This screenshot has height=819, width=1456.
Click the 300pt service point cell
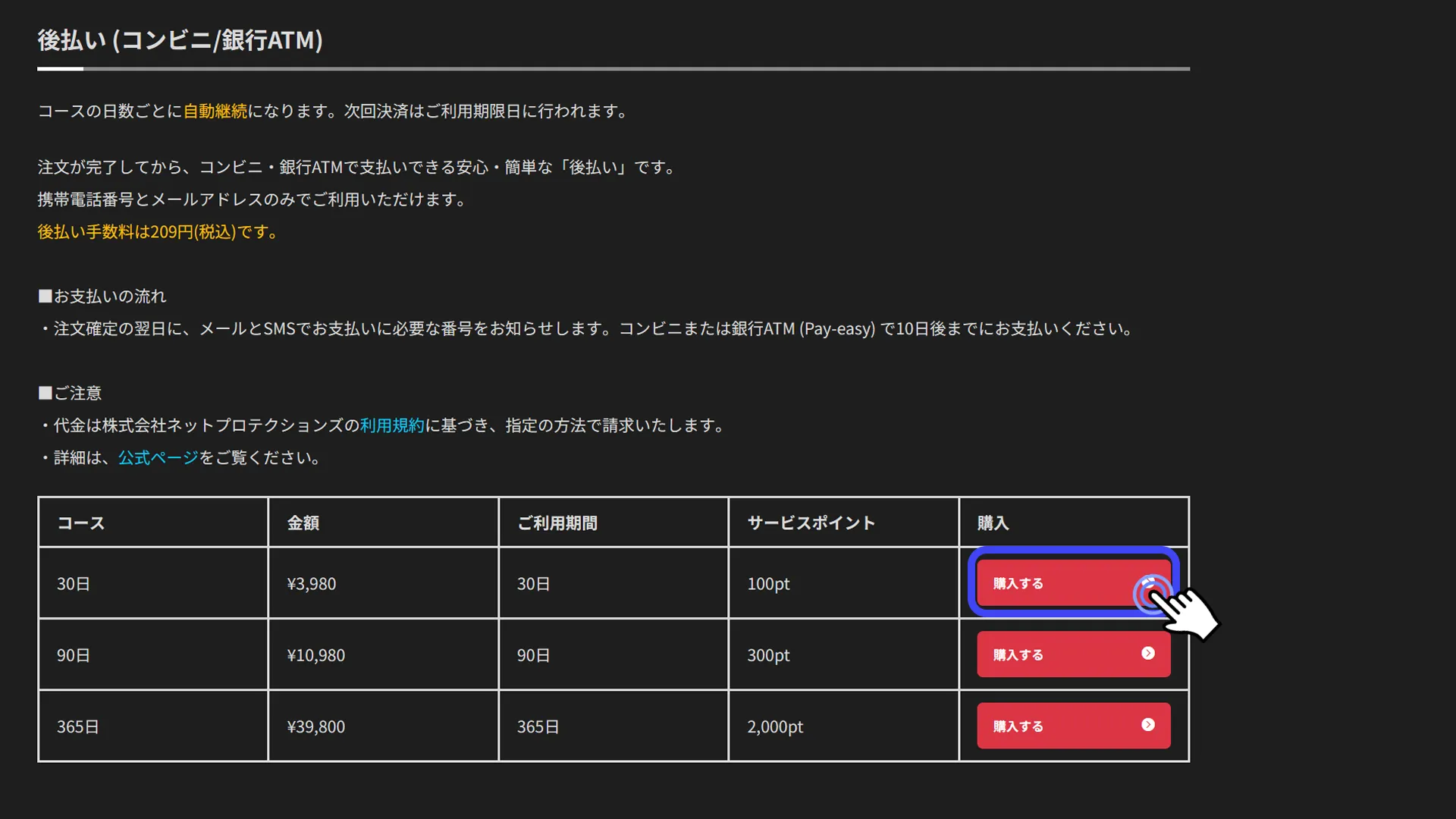tap(768, 655)
